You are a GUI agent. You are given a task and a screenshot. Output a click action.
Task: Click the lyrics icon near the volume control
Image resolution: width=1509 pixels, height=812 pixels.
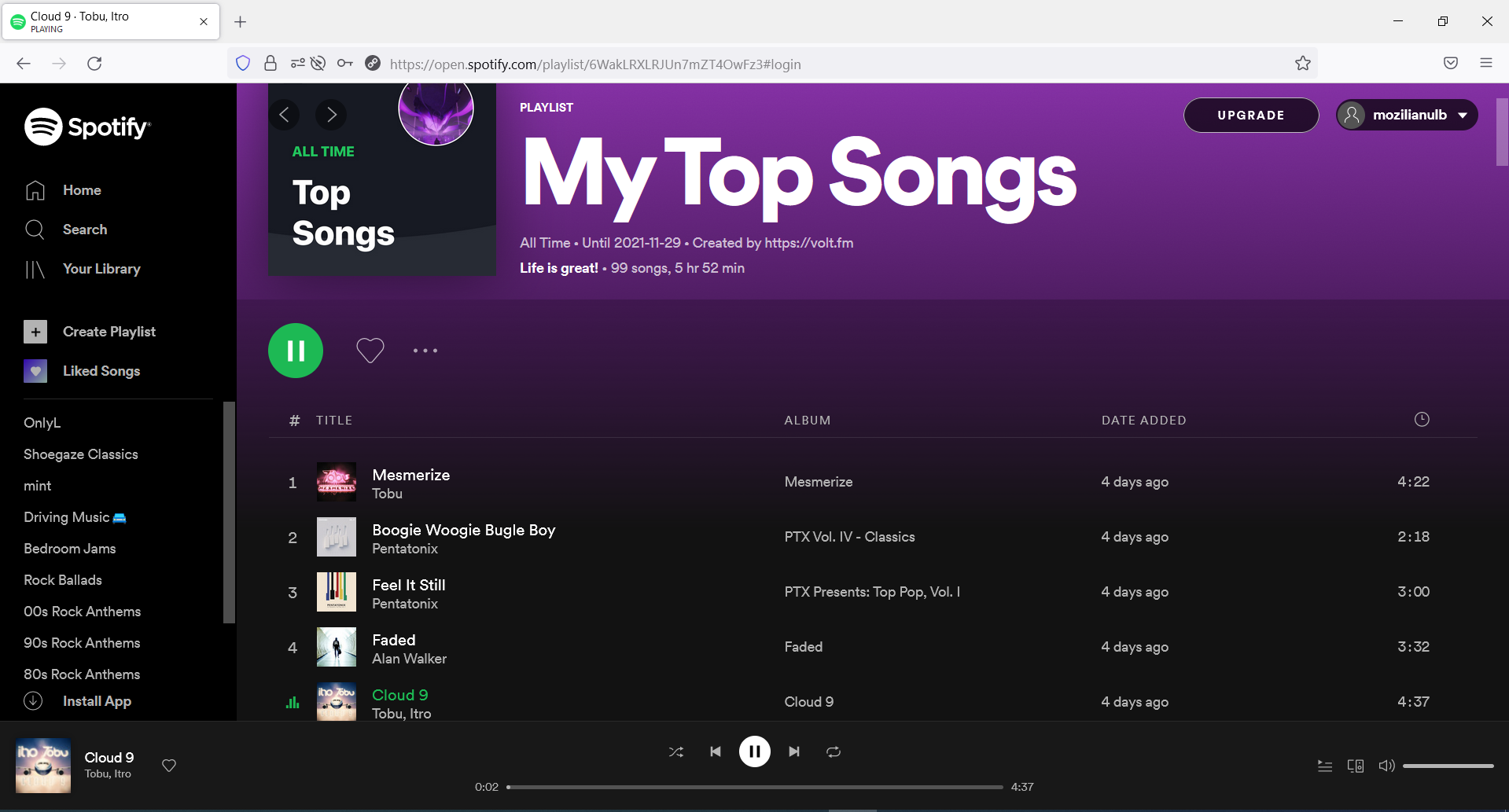pos(1355,766)
